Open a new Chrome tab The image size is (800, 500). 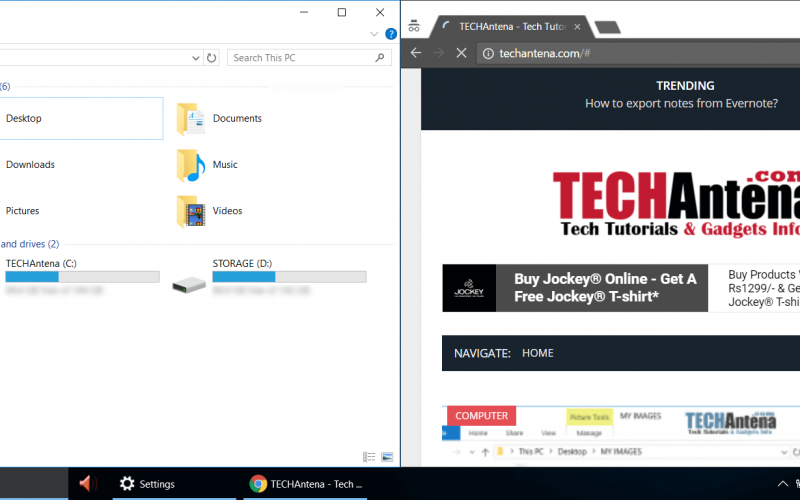(x=607, y=27)
